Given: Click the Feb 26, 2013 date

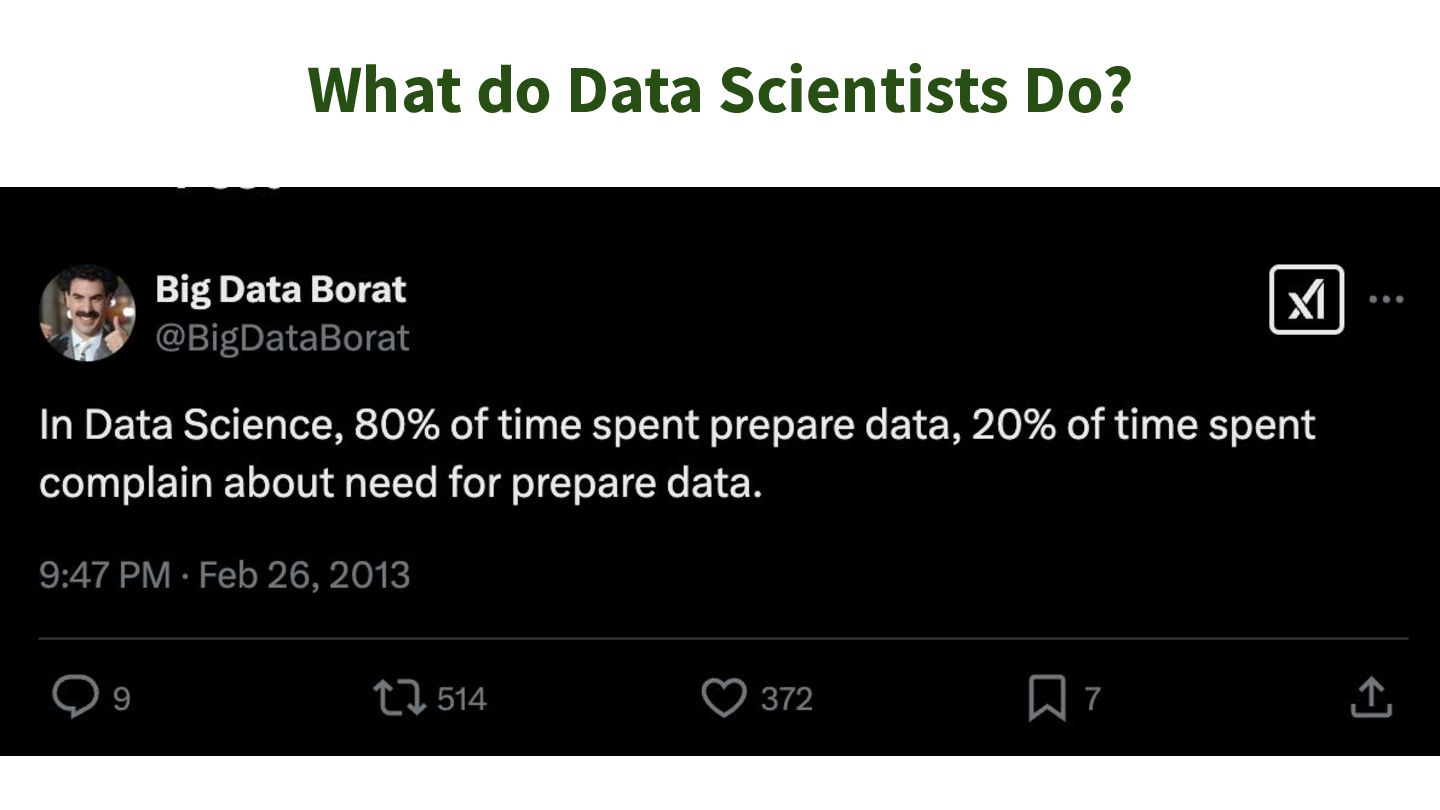Looking at the screenshot, I should click(x=304, y=575).
